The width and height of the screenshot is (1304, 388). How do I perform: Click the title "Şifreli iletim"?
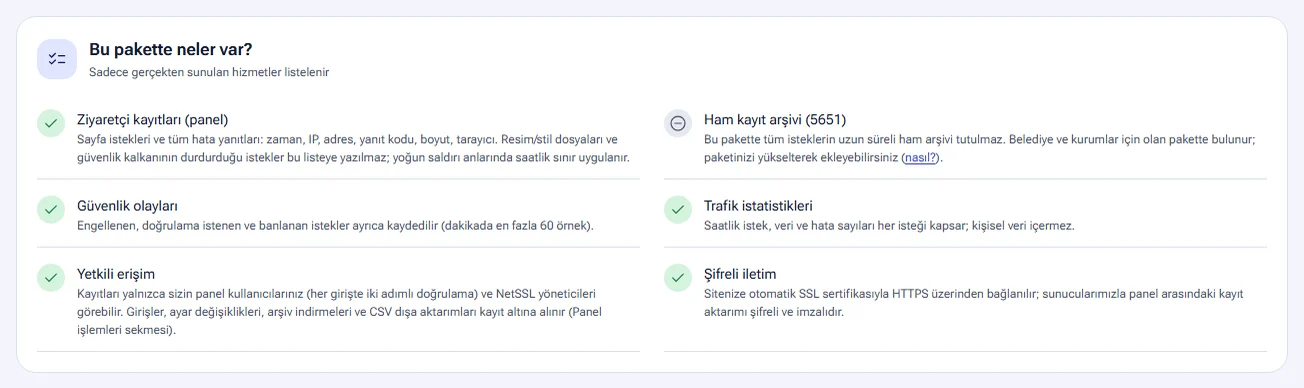click(740, 273)
